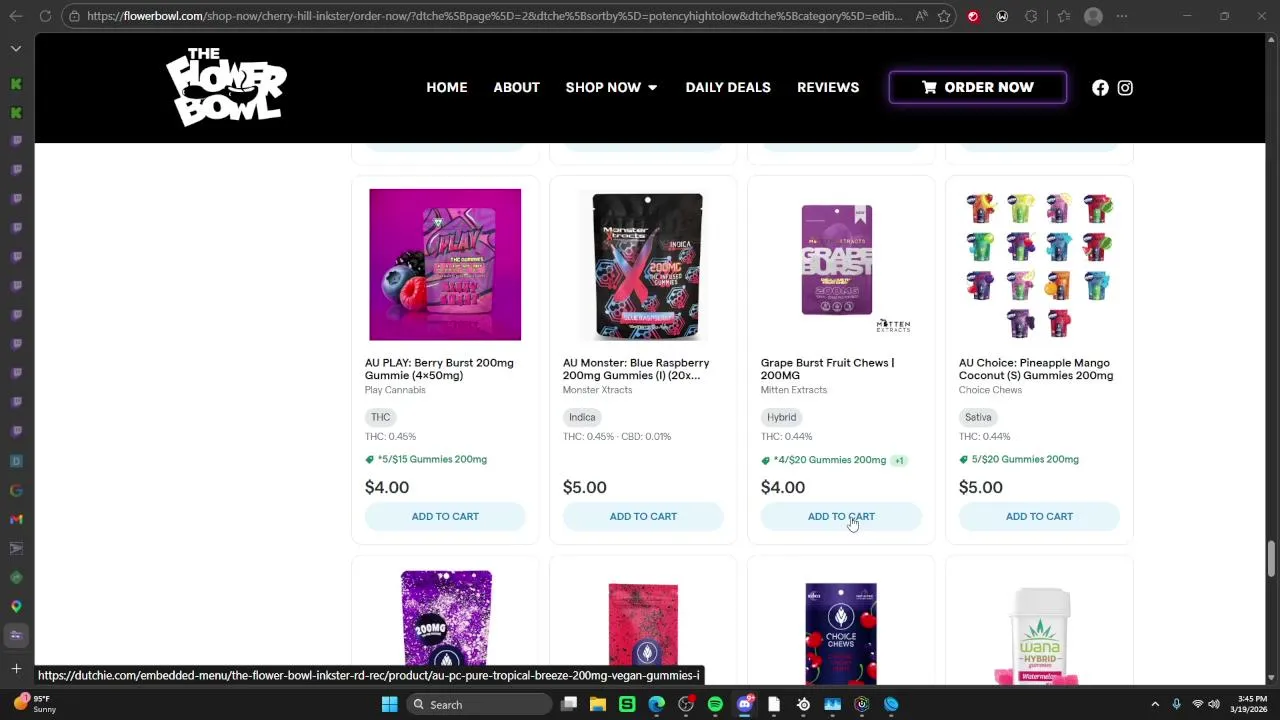Open Spotify from the taskbar
1280x720 pixels.
coord(715,704)
